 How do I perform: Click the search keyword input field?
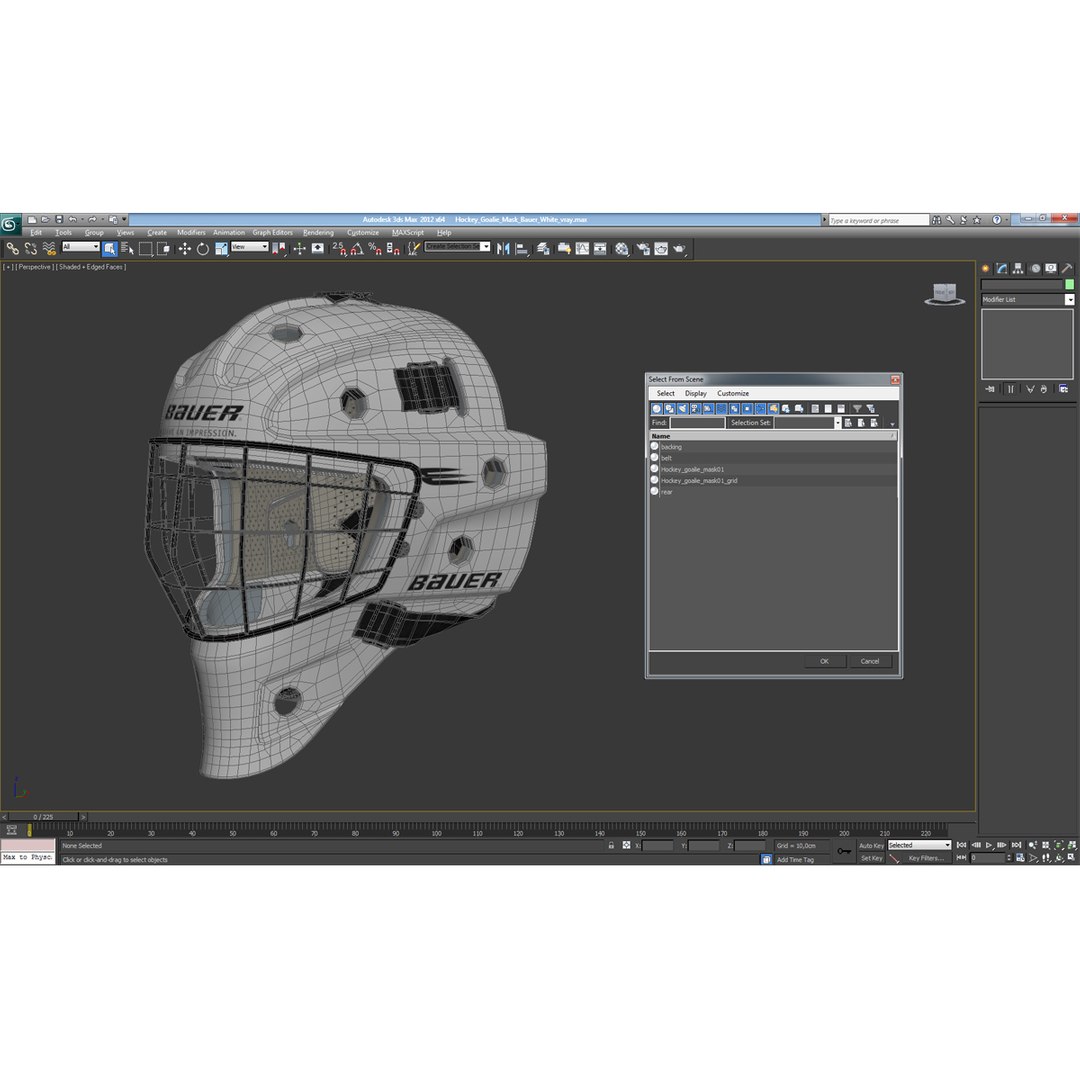878,220
